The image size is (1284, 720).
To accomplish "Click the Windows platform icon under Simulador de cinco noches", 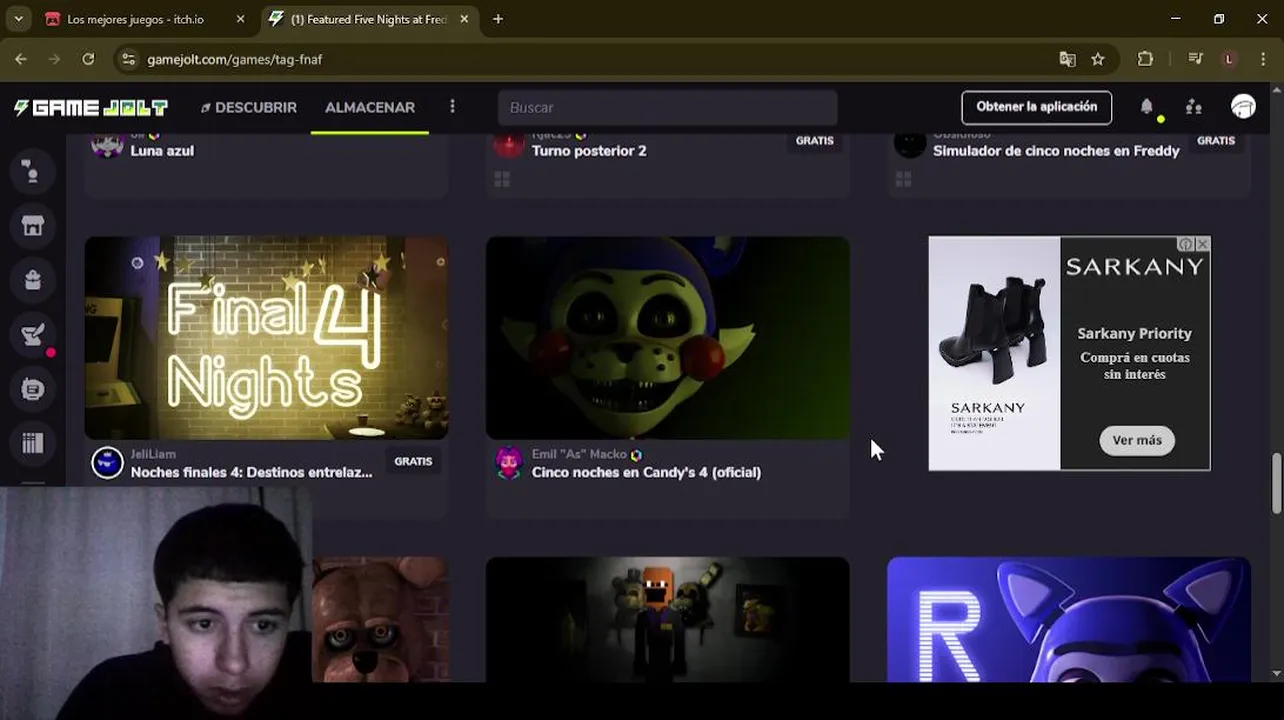I will tap(903, 179).
